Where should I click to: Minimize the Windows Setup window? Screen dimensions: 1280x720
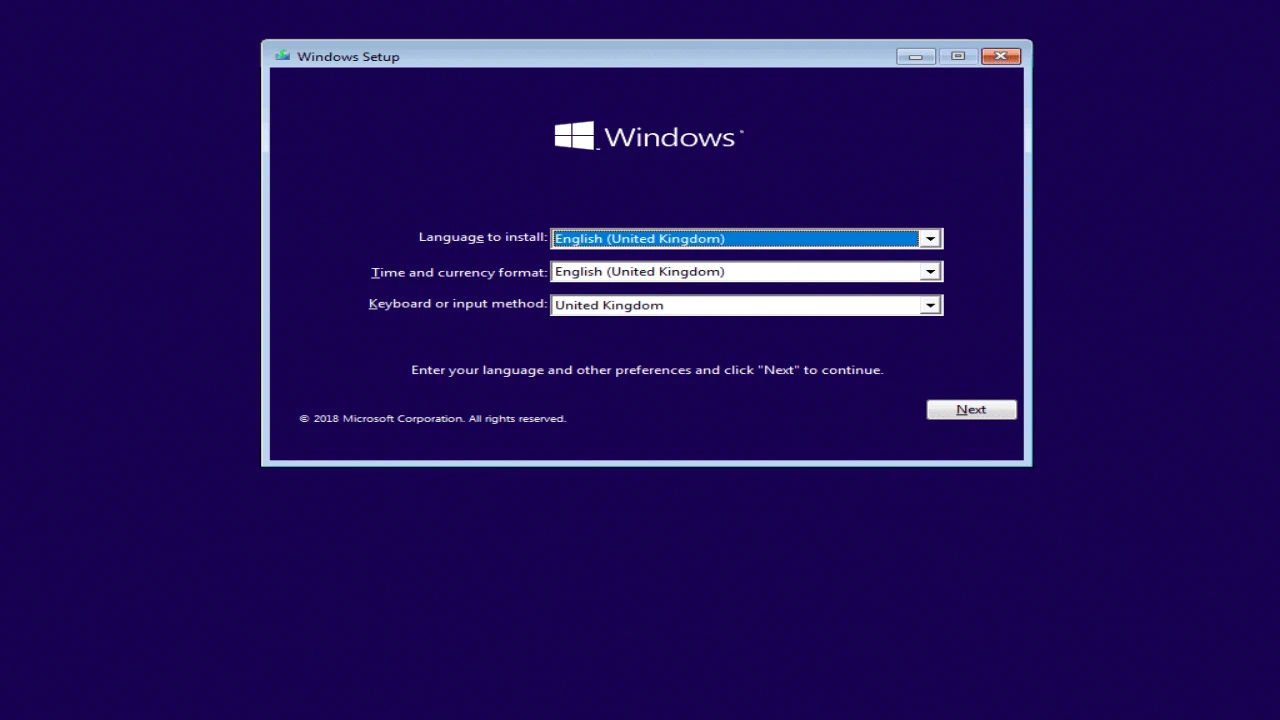click(x=915, y=56)
